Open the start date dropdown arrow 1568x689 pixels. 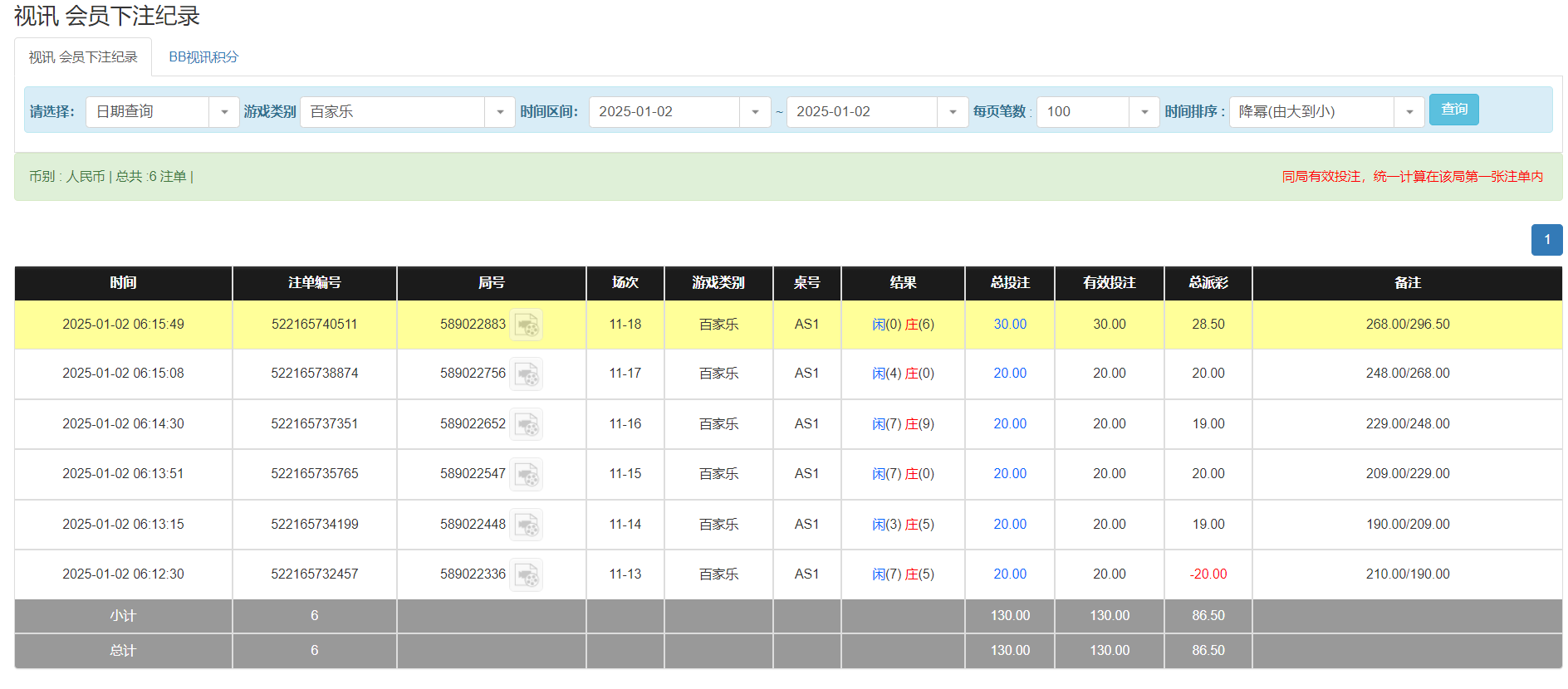(x=754, y=112)
